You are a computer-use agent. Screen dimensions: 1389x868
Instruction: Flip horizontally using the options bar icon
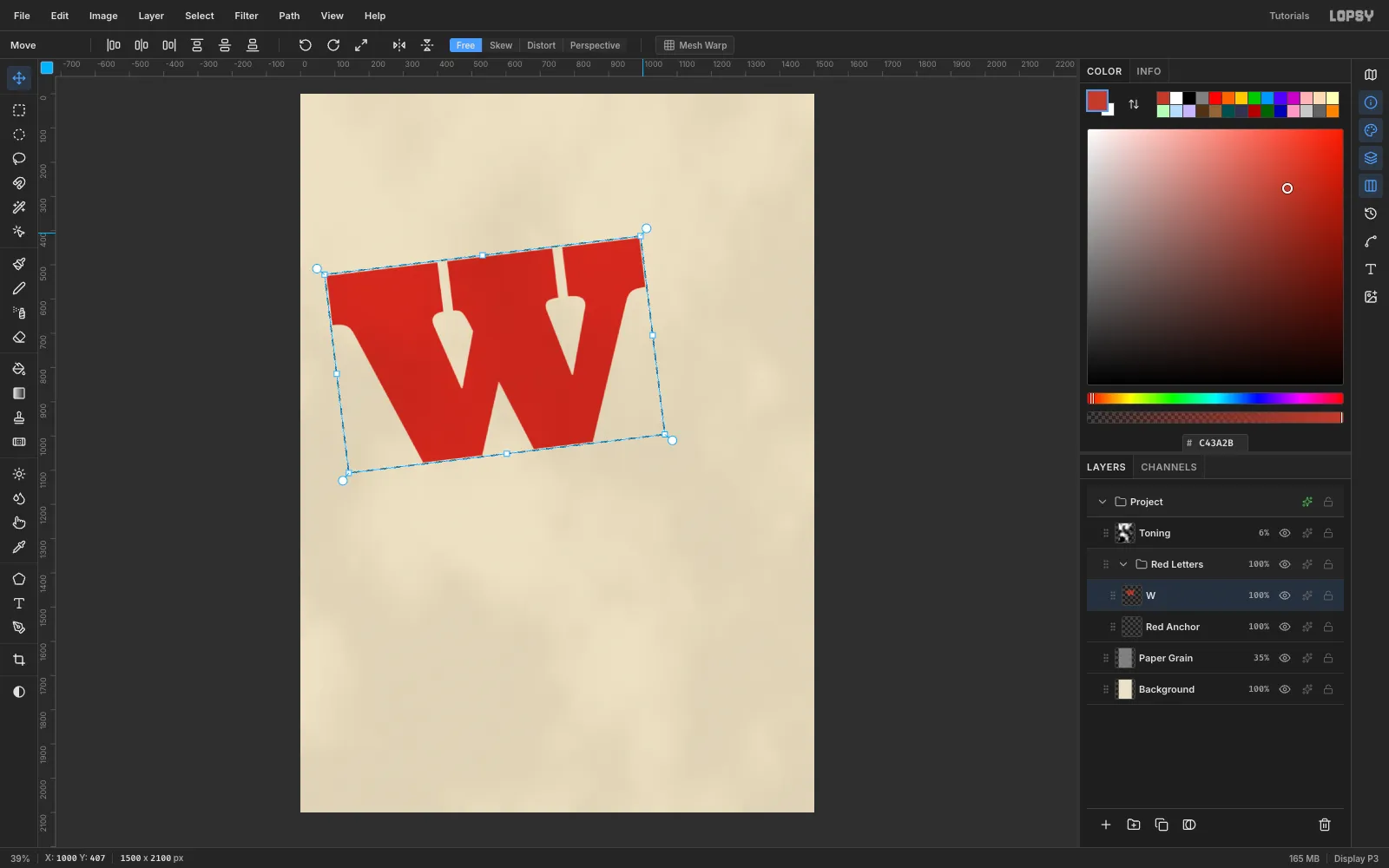coord(399,45)
